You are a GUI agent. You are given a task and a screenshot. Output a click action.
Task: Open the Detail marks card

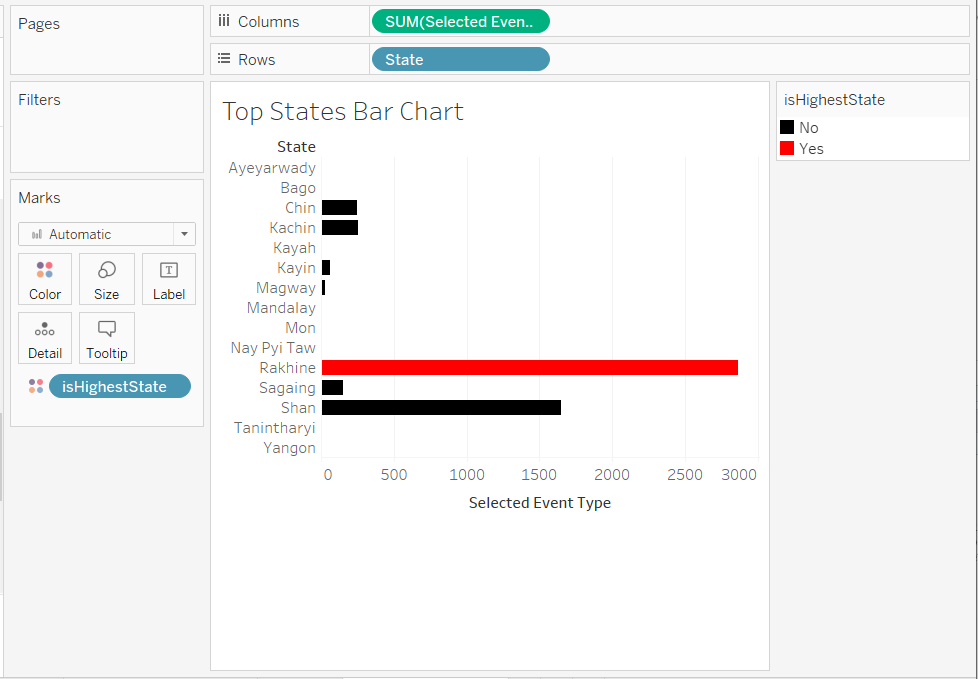tap(45, 338)
